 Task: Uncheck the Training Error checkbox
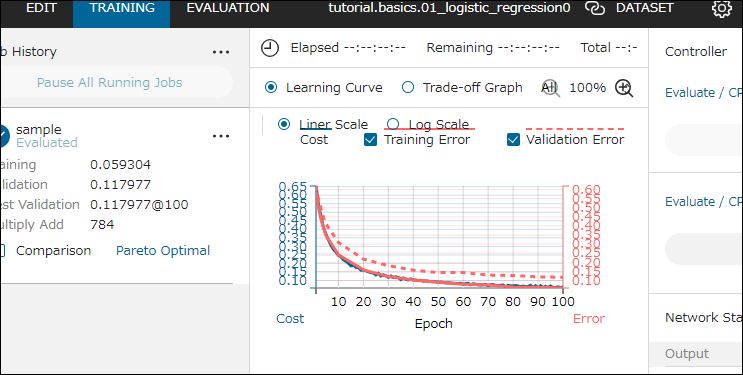[370, 140]
